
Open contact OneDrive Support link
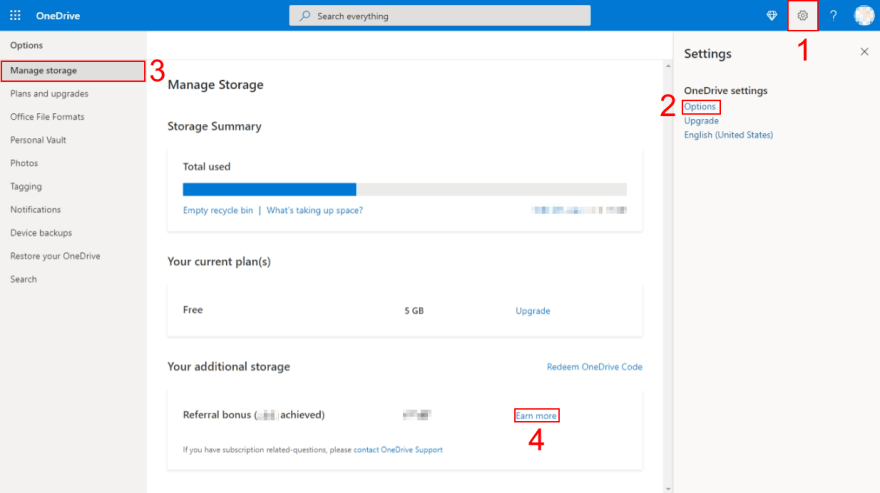click(x=398, y=450)
